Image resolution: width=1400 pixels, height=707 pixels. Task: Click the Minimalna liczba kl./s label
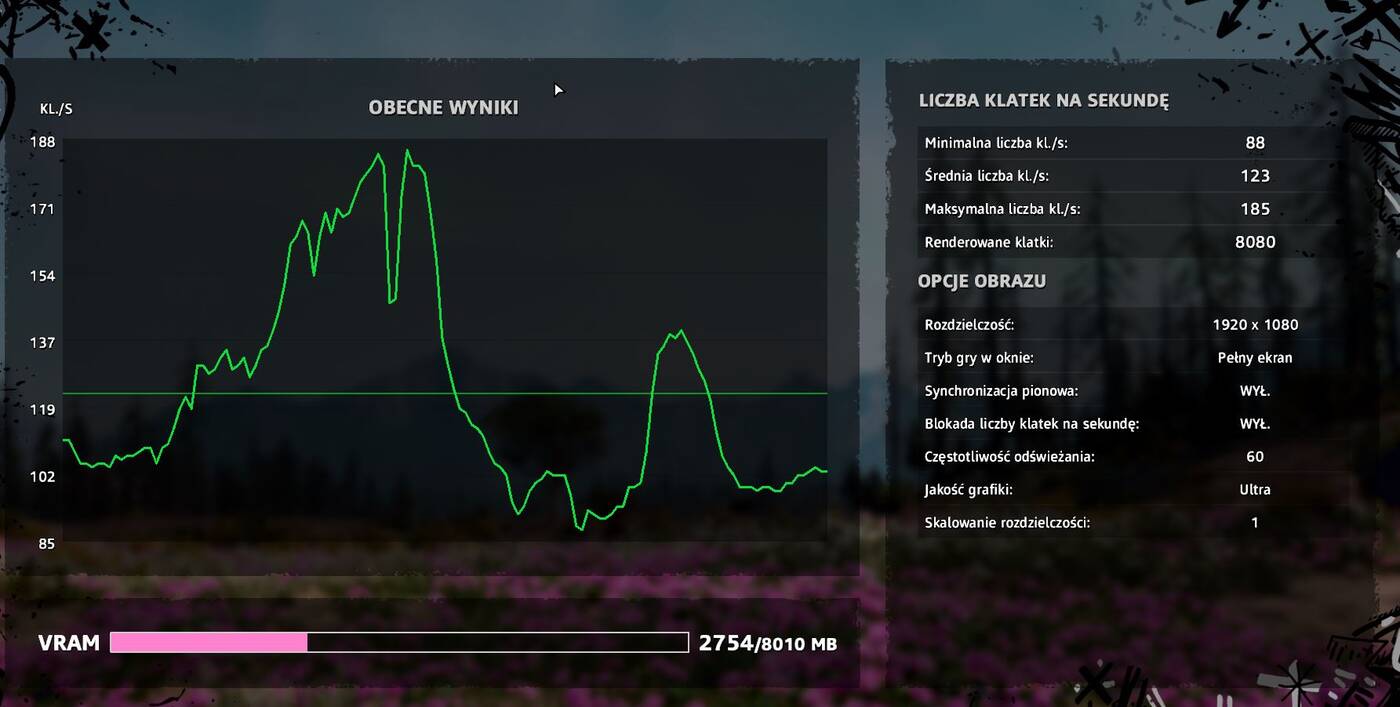(996, 143)
